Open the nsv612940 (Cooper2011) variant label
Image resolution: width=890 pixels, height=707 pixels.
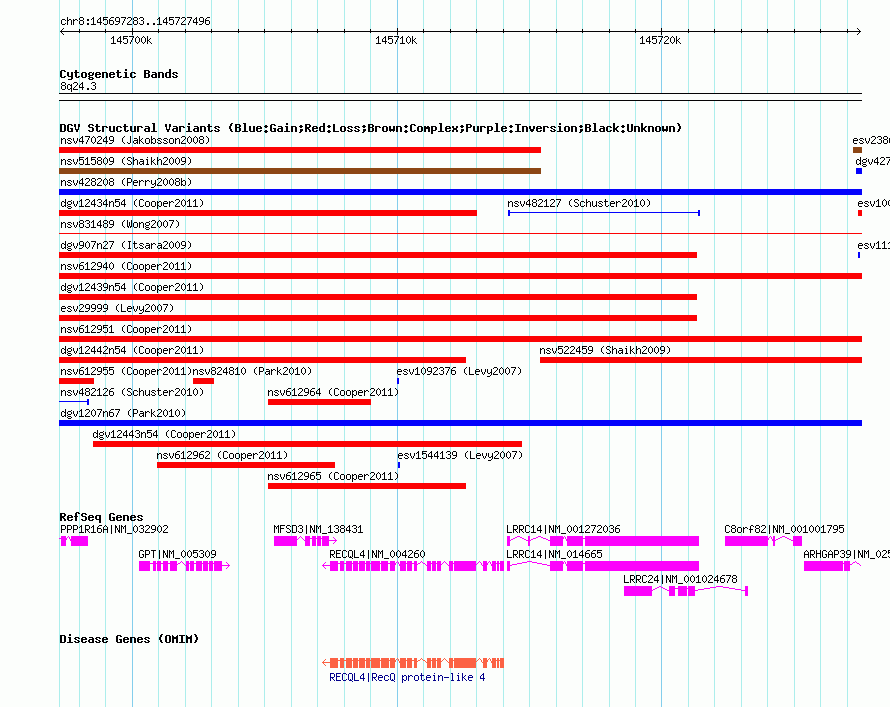click(126, 266)
